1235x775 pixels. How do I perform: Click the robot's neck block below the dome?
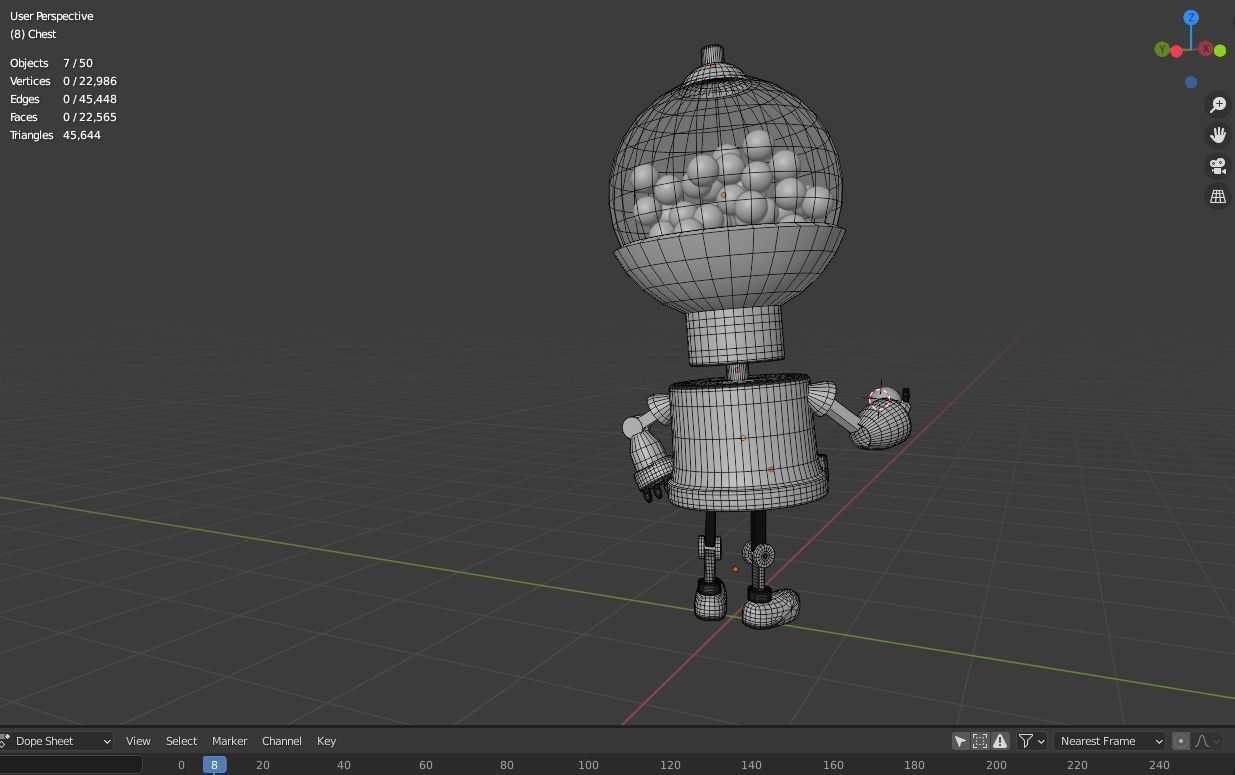point(735,335)
